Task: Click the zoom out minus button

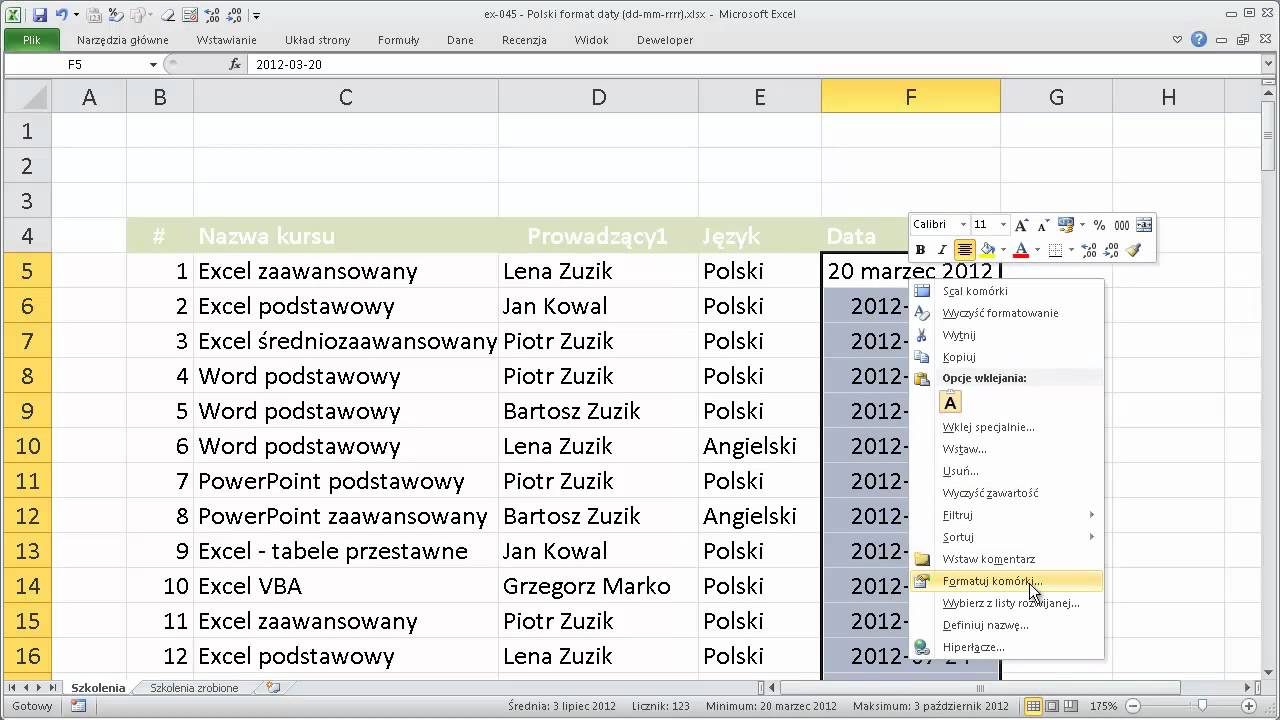Action: [1133, 705]
